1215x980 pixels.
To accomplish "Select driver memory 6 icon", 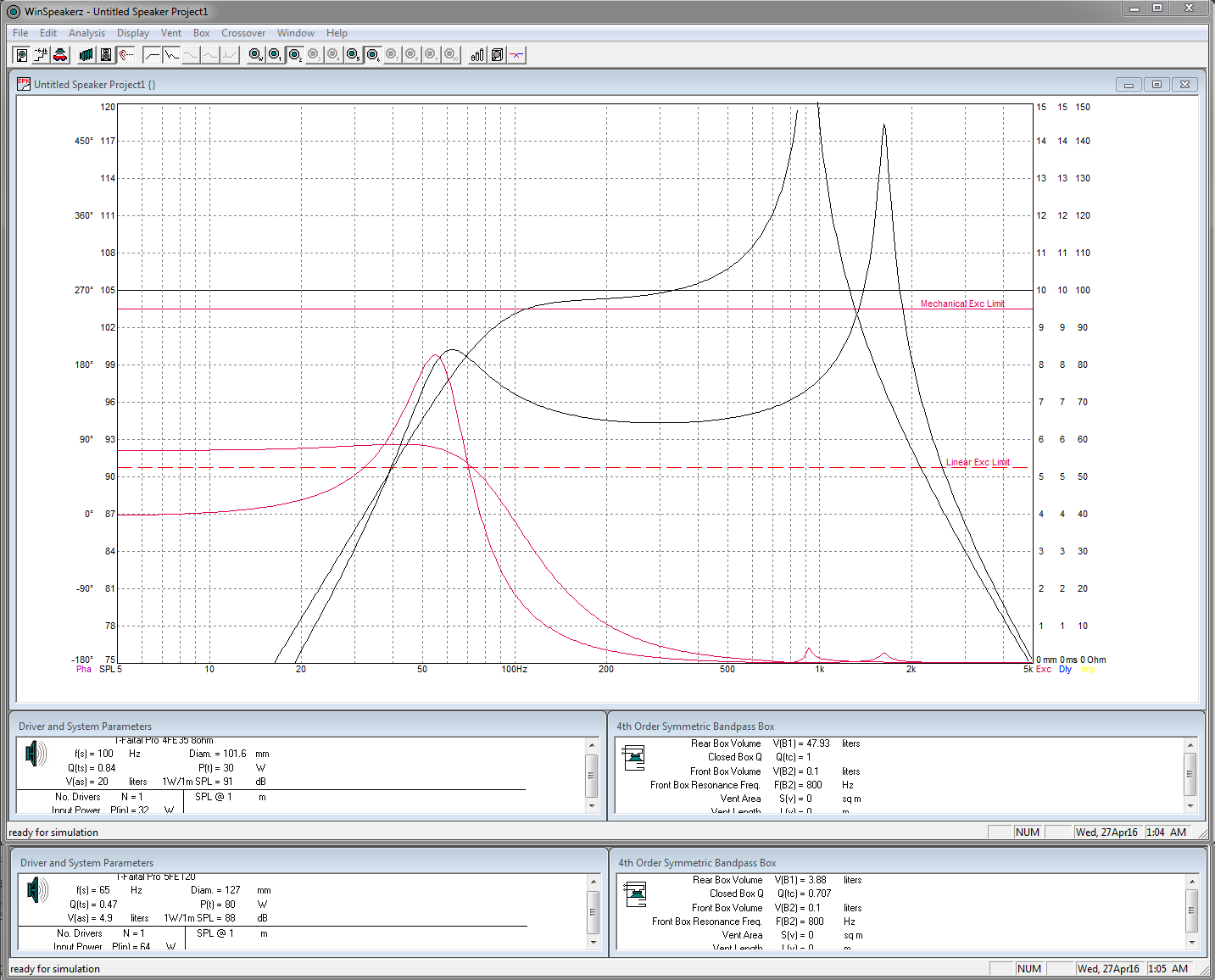I will [373, 55].
